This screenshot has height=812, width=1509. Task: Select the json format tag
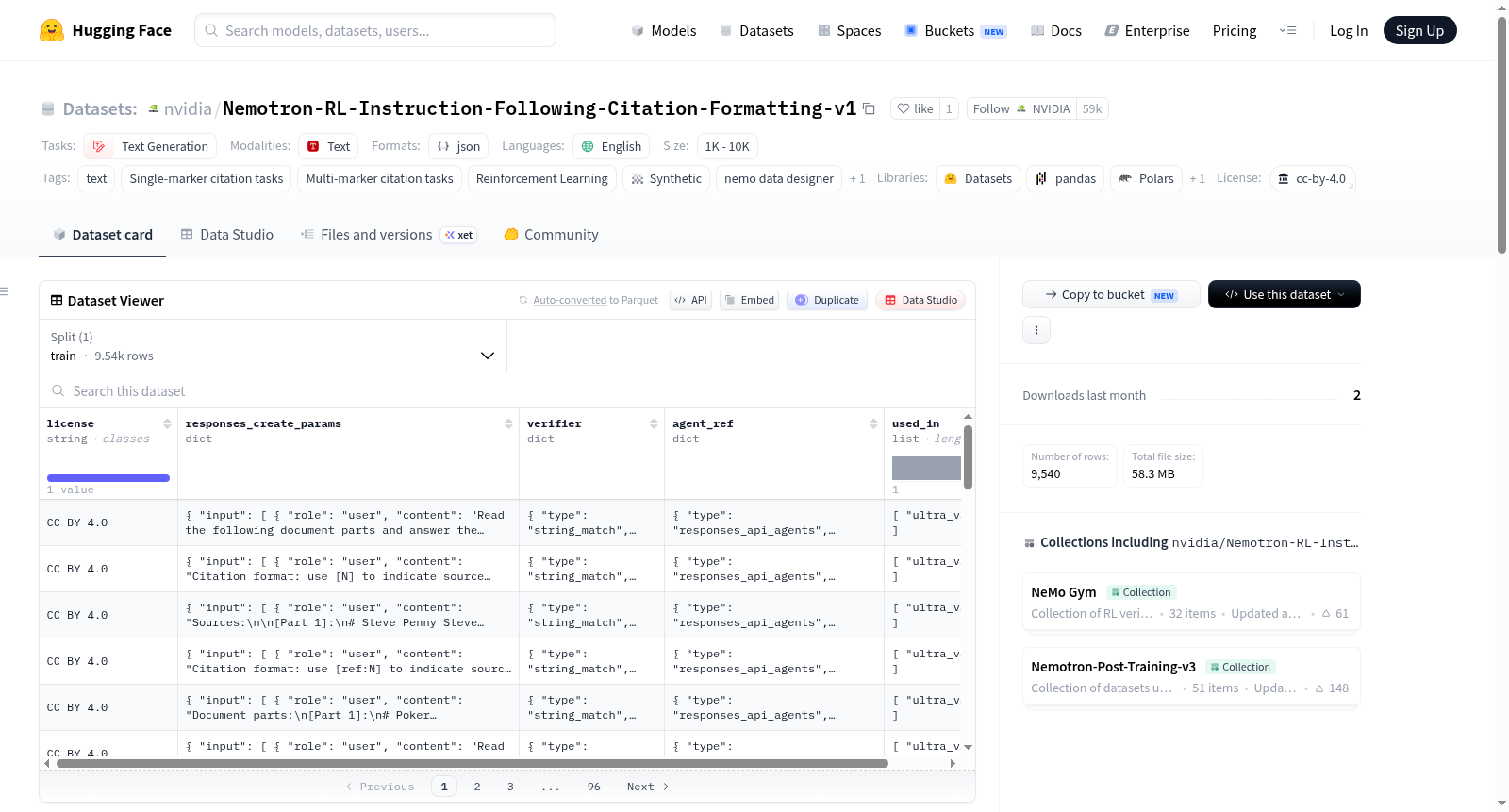click(458, 146)
